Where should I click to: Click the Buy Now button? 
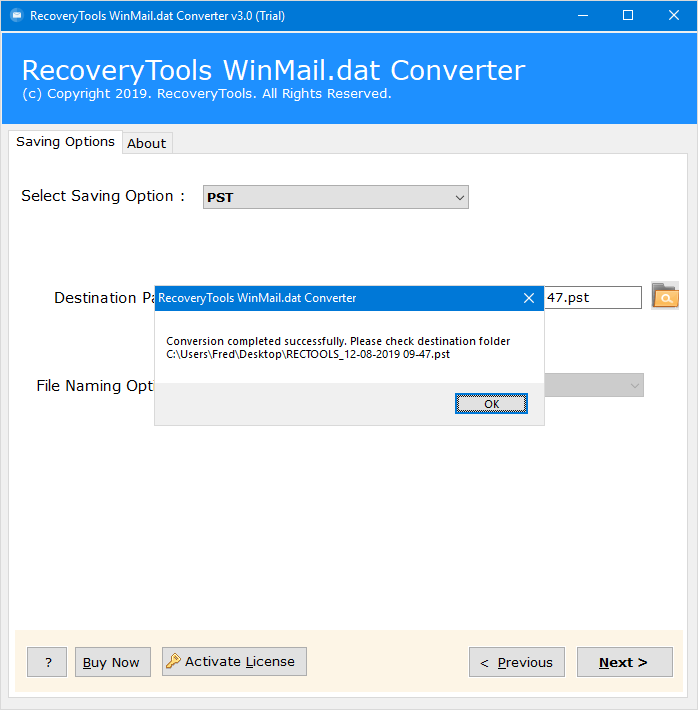[x=112, y=662]
